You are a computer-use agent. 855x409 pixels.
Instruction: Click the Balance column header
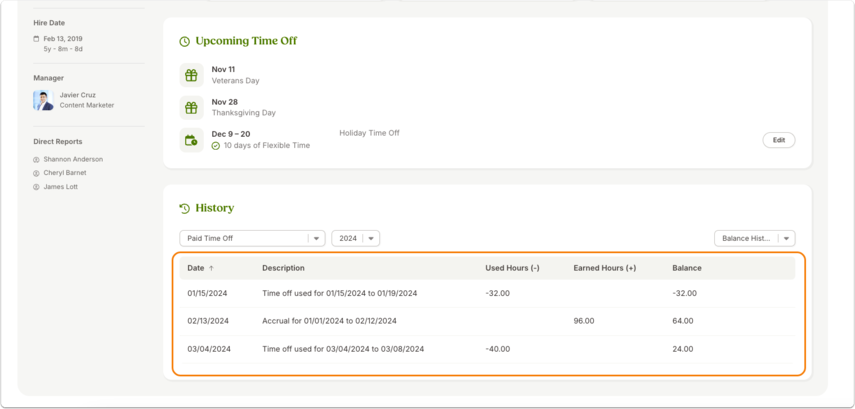pos(687,268)
